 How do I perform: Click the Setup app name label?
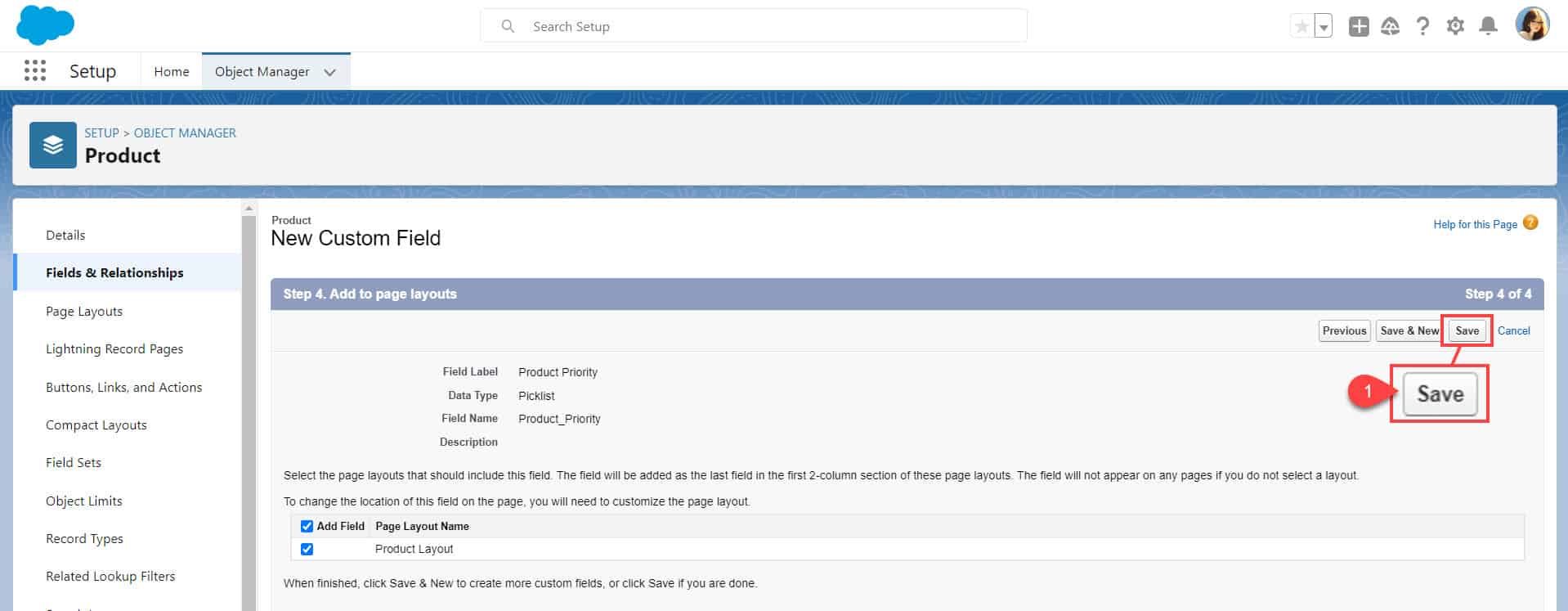(92, 71)
